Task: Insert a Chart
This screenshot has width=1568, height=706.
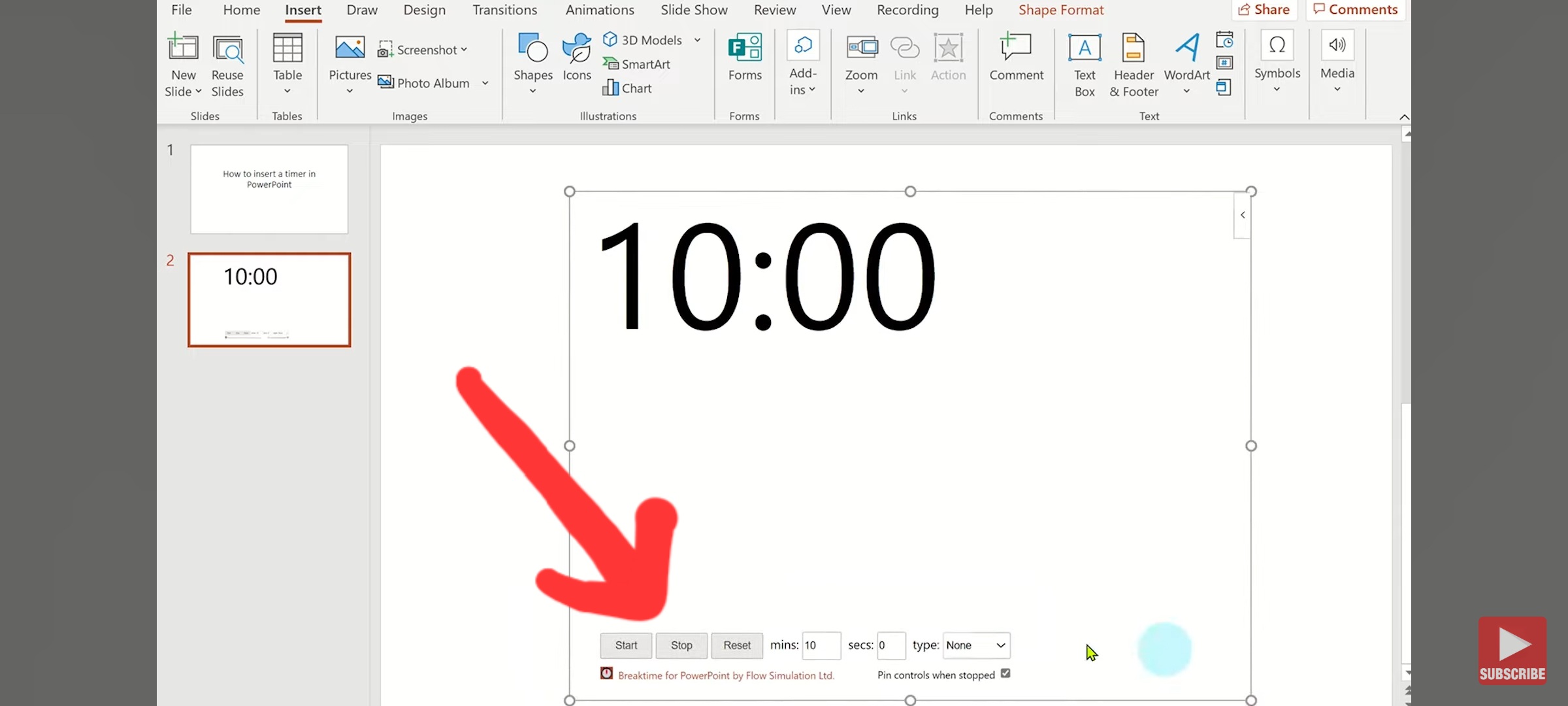Action: pyautogui.click(x=627, y=88)
